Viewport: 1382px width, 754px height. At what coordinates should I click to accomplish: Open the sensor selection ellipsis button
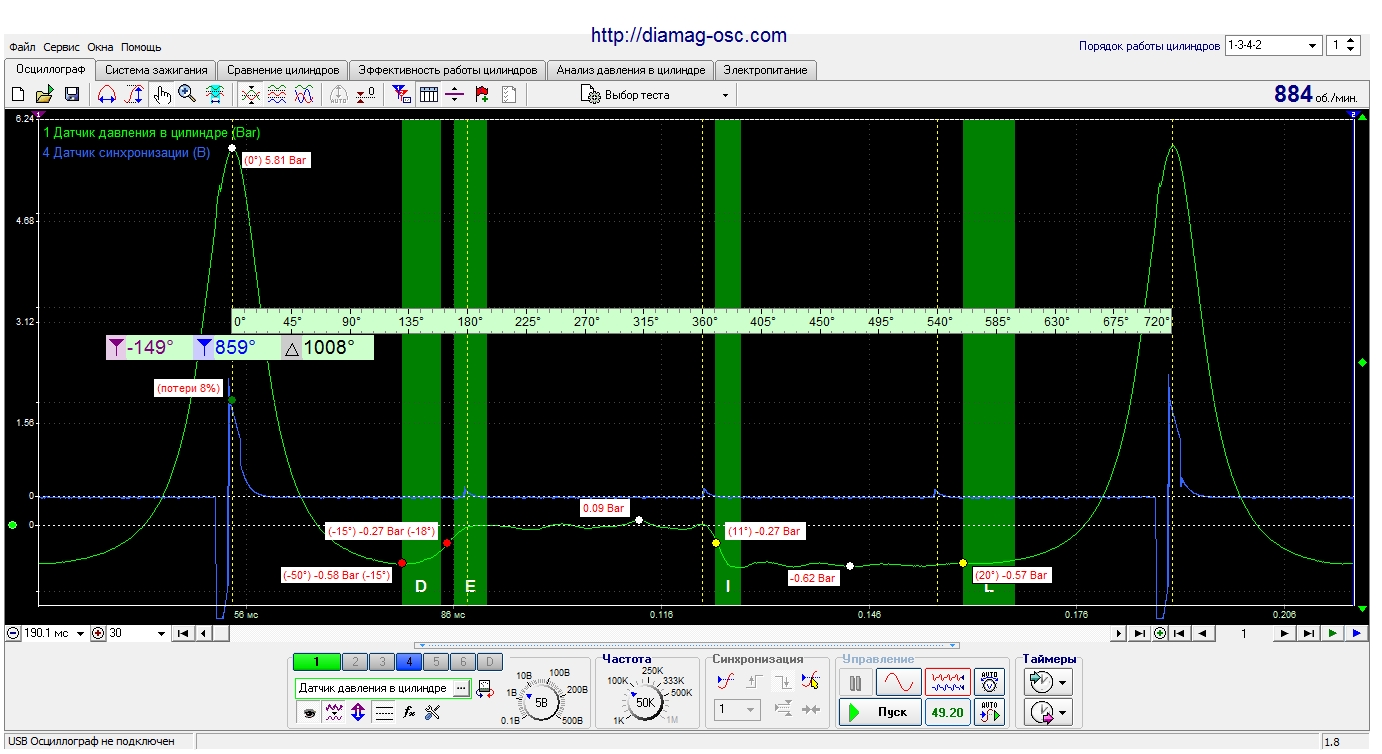click(461, 688)
